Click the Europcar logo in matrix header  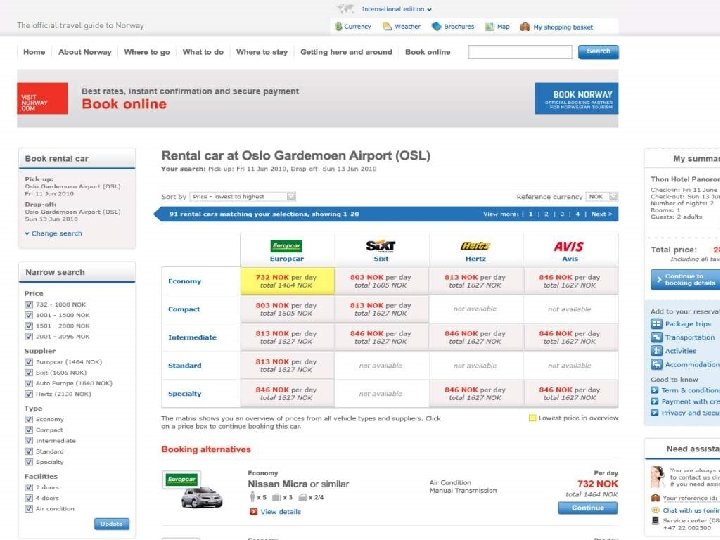click(286, 246)
